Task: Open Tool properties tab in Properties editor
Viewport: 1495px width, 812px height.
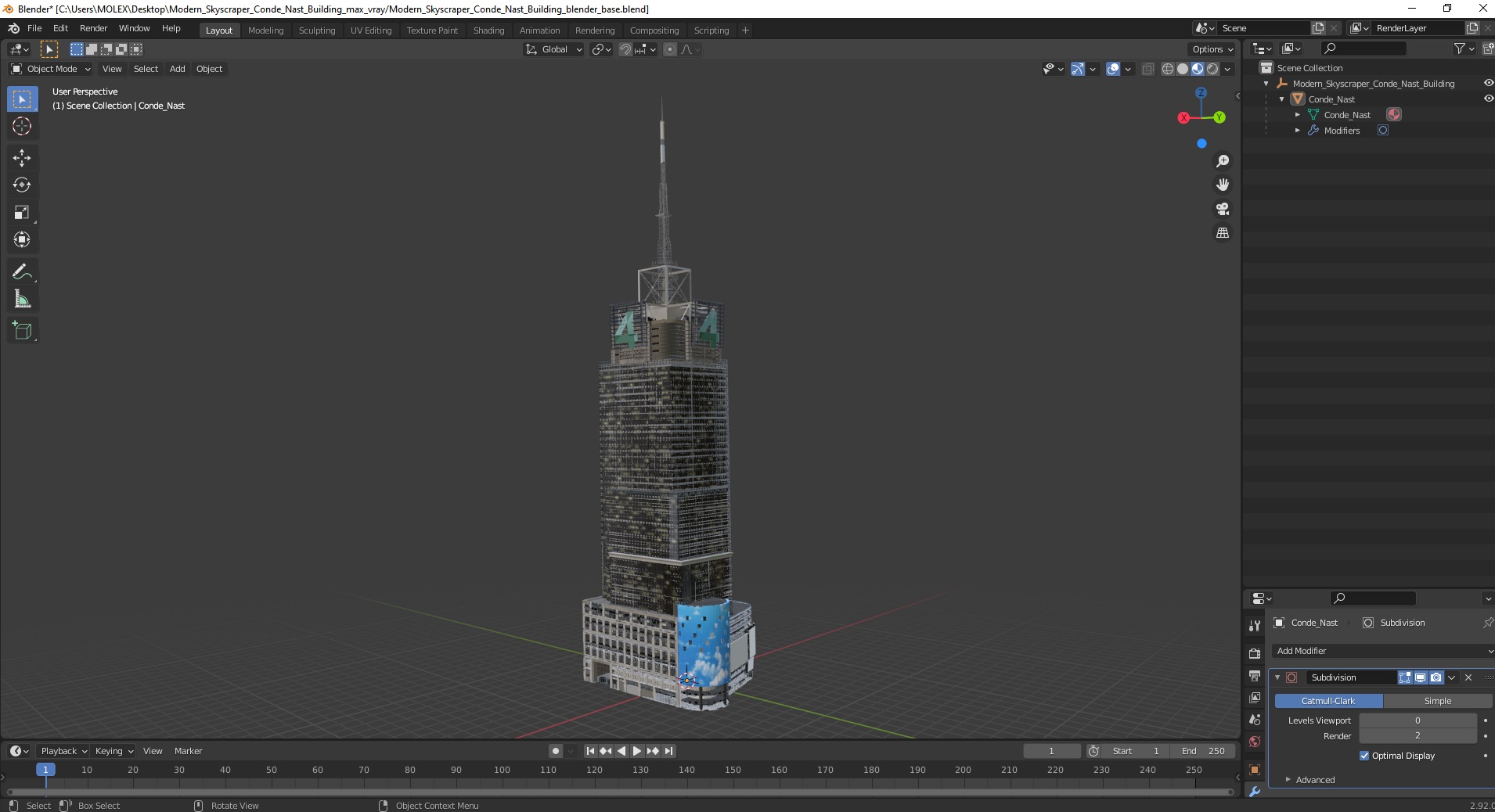Action: tap(1255, 626)
